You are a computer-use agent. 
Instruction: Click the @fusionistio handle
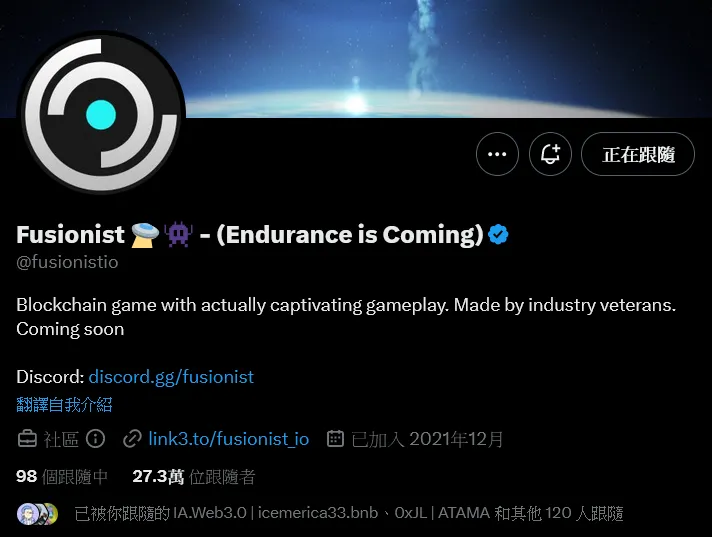click(x=67, y=262)
